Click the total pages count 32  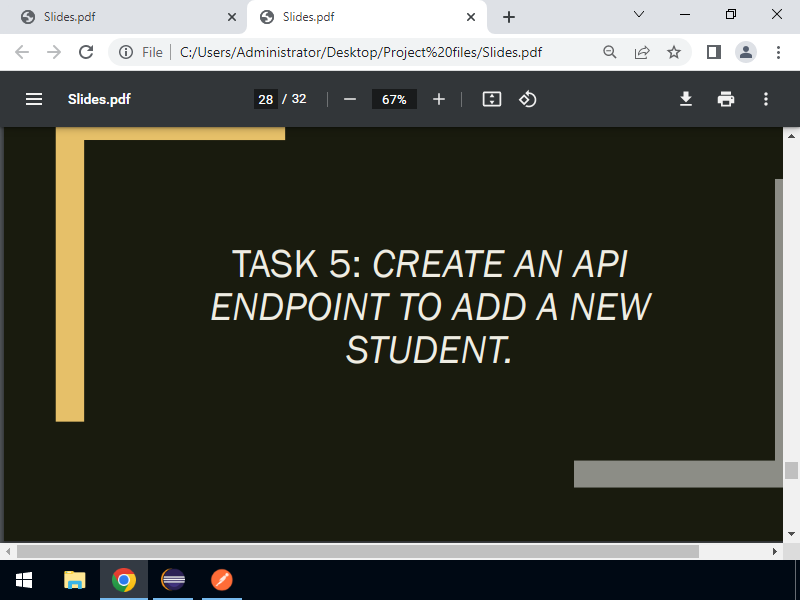coord(299,99)
